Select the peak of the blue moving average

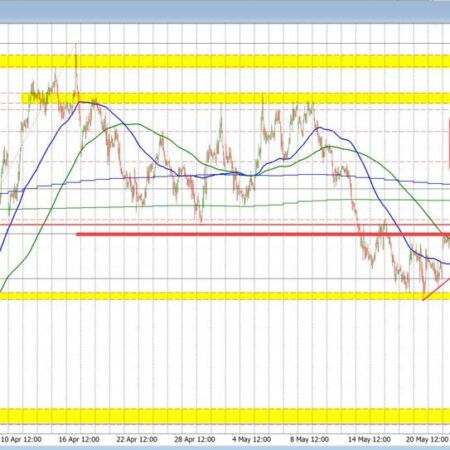(81, 103)
